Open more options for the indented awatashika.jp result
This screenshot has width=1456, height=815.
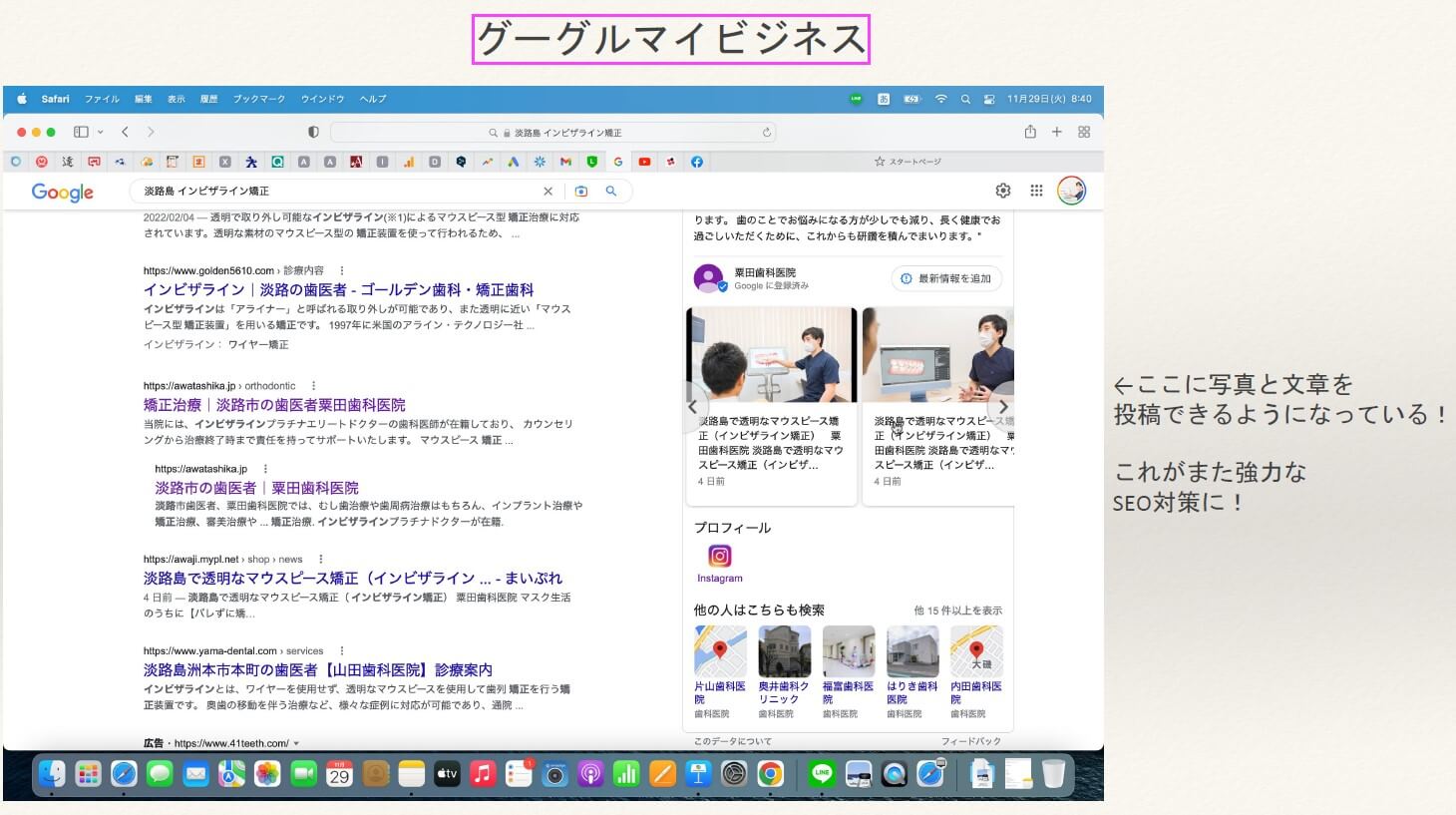point(265,469)
